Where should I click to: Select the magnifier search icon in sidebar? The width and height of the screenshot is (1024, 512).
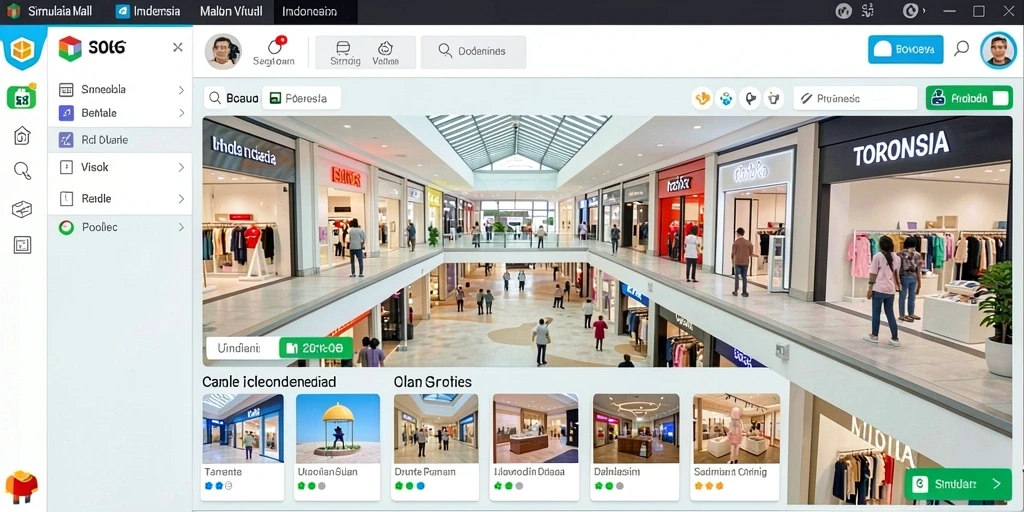(22, 171)
